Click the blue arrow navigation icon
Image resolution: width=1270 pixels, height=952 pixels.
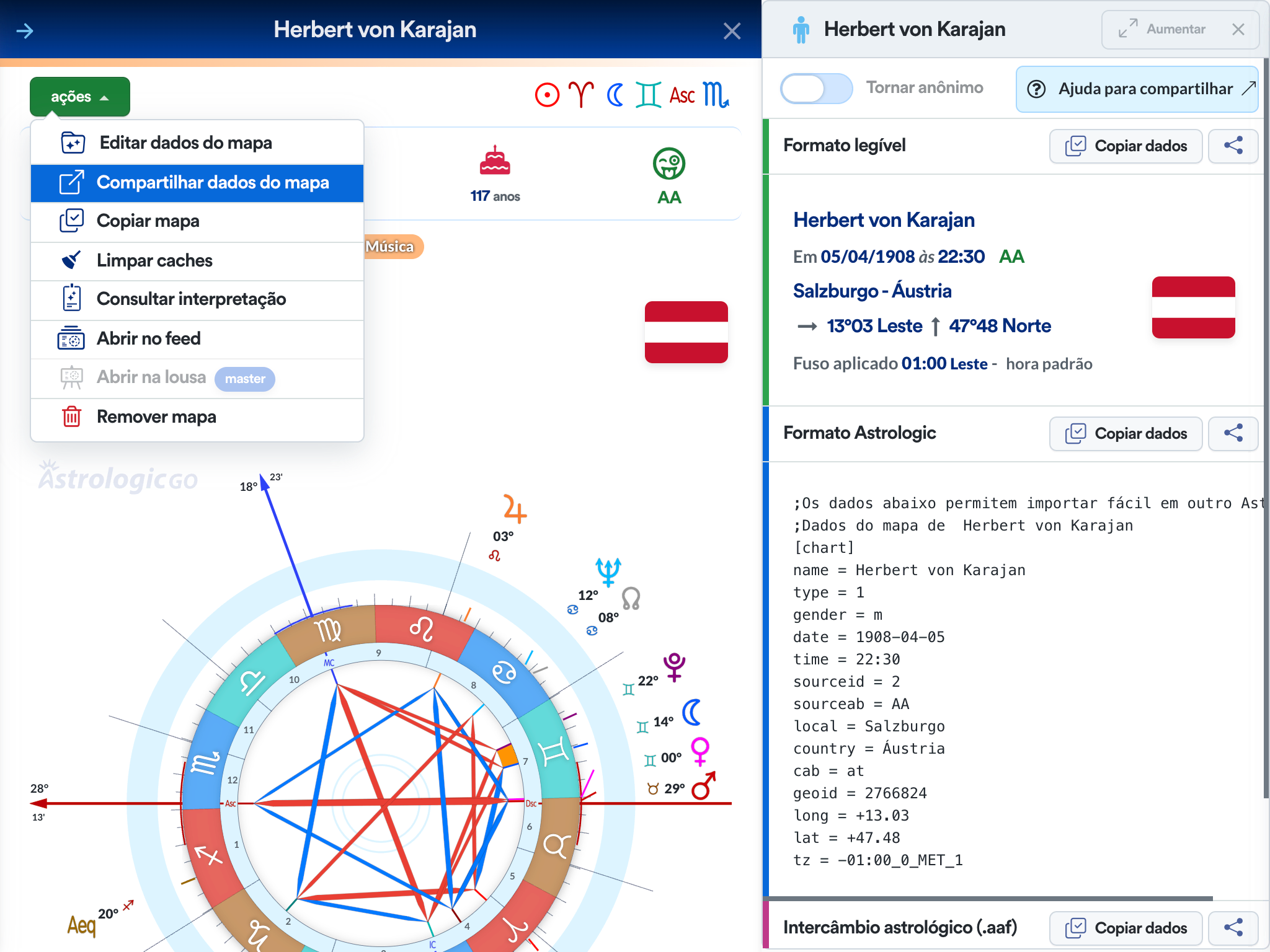coord(25,30)
